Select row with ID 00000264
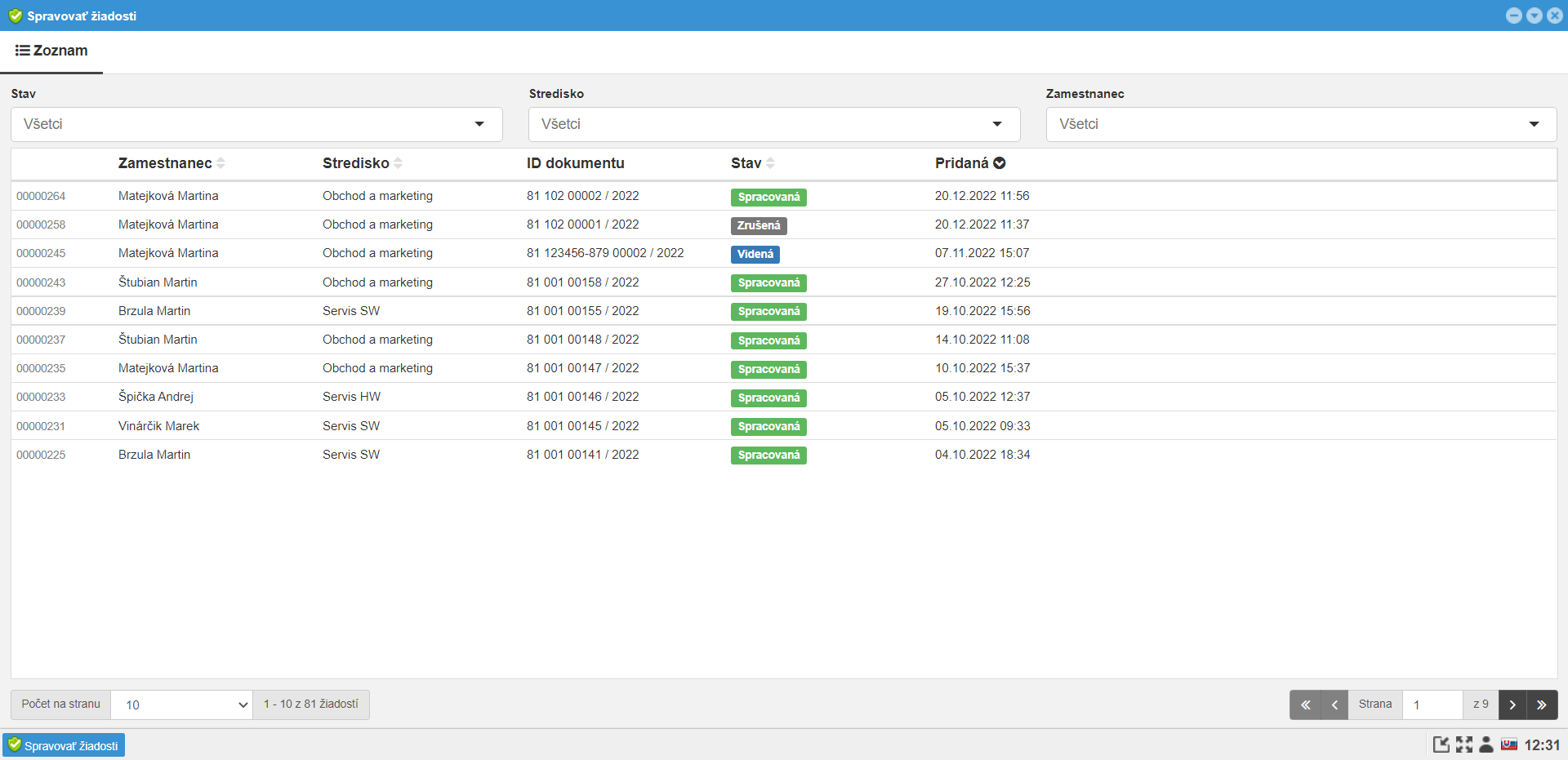 (x=784, y=196)
